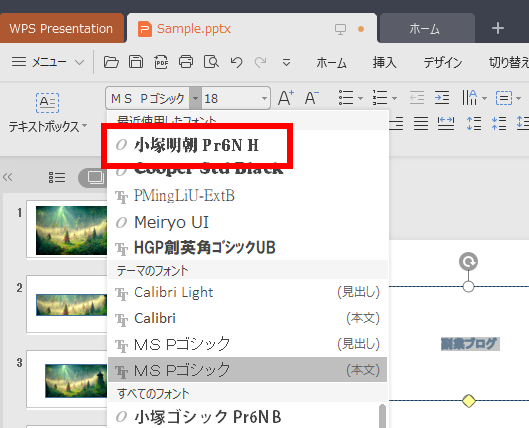Viewport: 529px width, 428px height.
Task: Choose font PMingLiU-ExtB from recent list
Action: tap(248, 196)
